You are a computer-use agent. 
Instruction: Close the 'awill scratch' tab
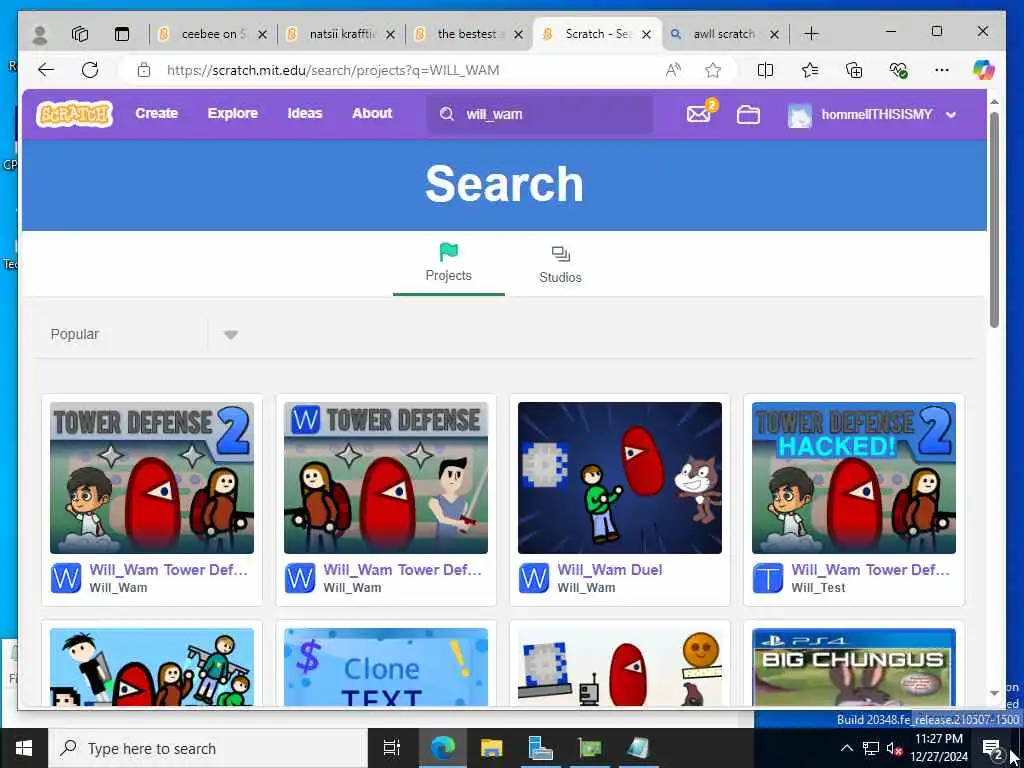click(x=775, y=34)
